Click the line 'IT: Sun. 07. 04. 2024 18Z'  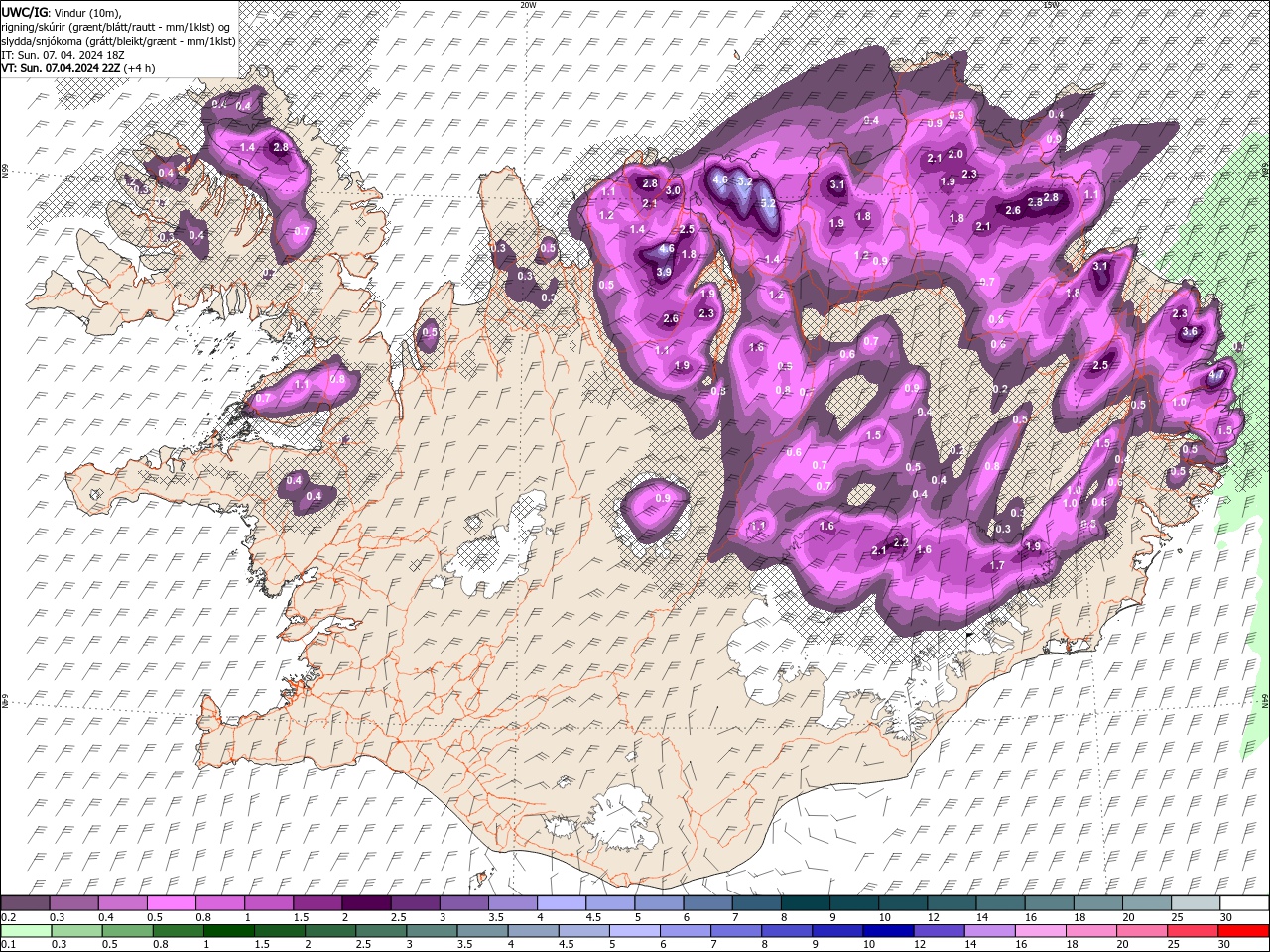tap(63, 55)
